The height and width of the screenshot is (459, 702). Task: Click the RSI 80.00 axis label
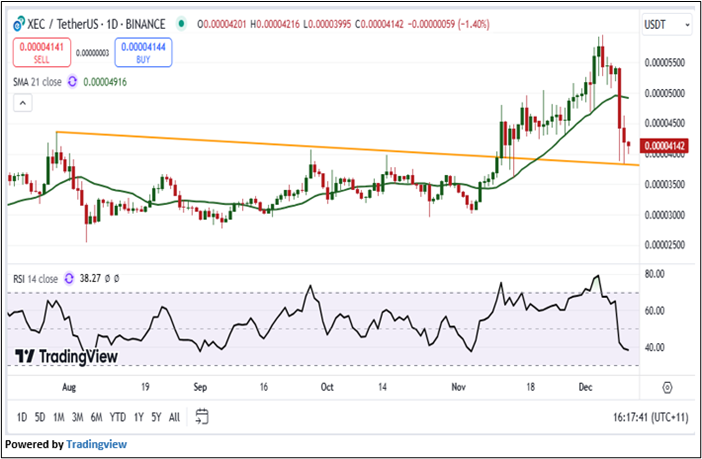click(655, 274)
